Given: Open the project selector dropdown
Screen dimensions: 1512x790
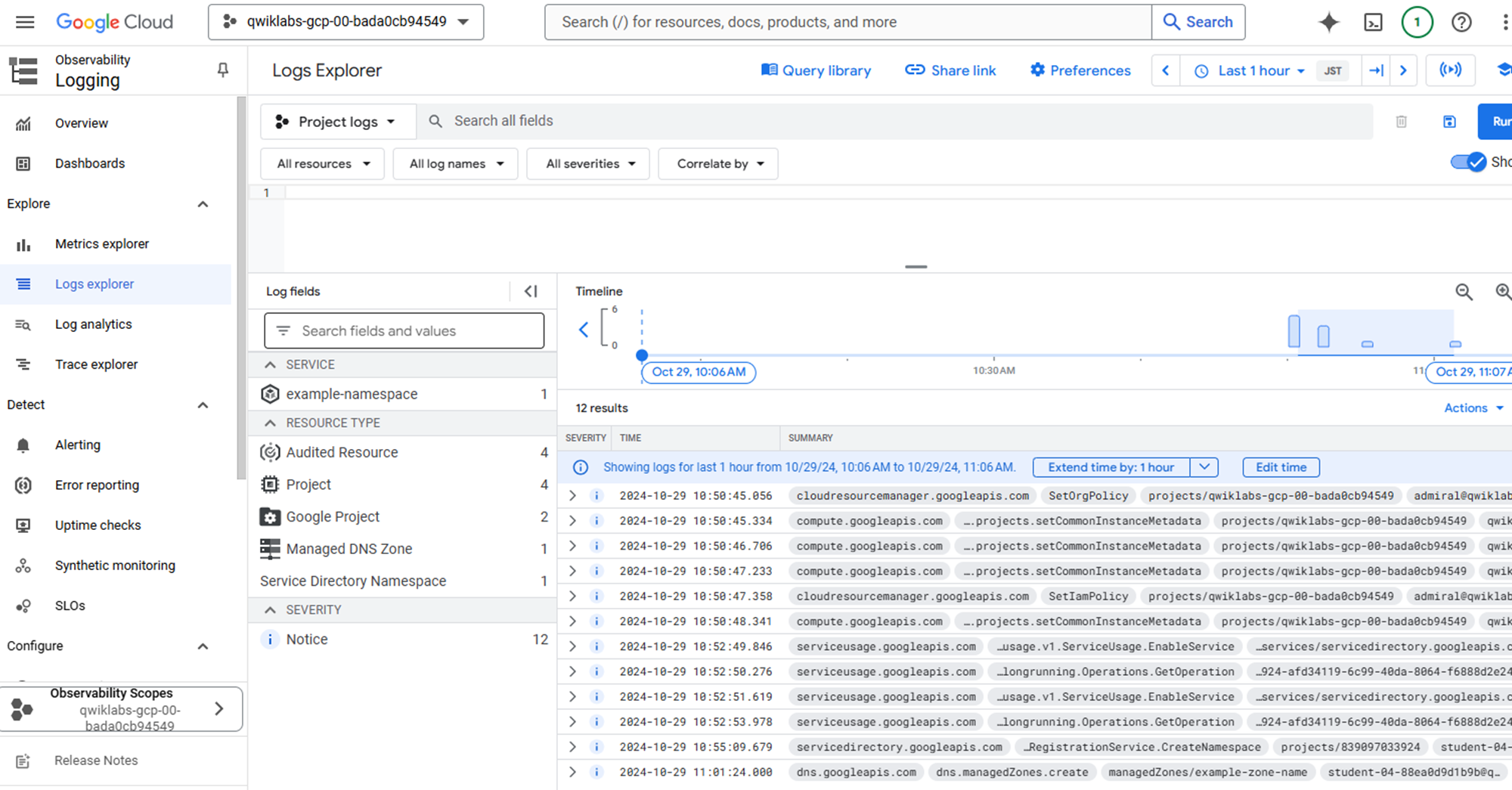Looking at the screenshot, I should point(346,22).
